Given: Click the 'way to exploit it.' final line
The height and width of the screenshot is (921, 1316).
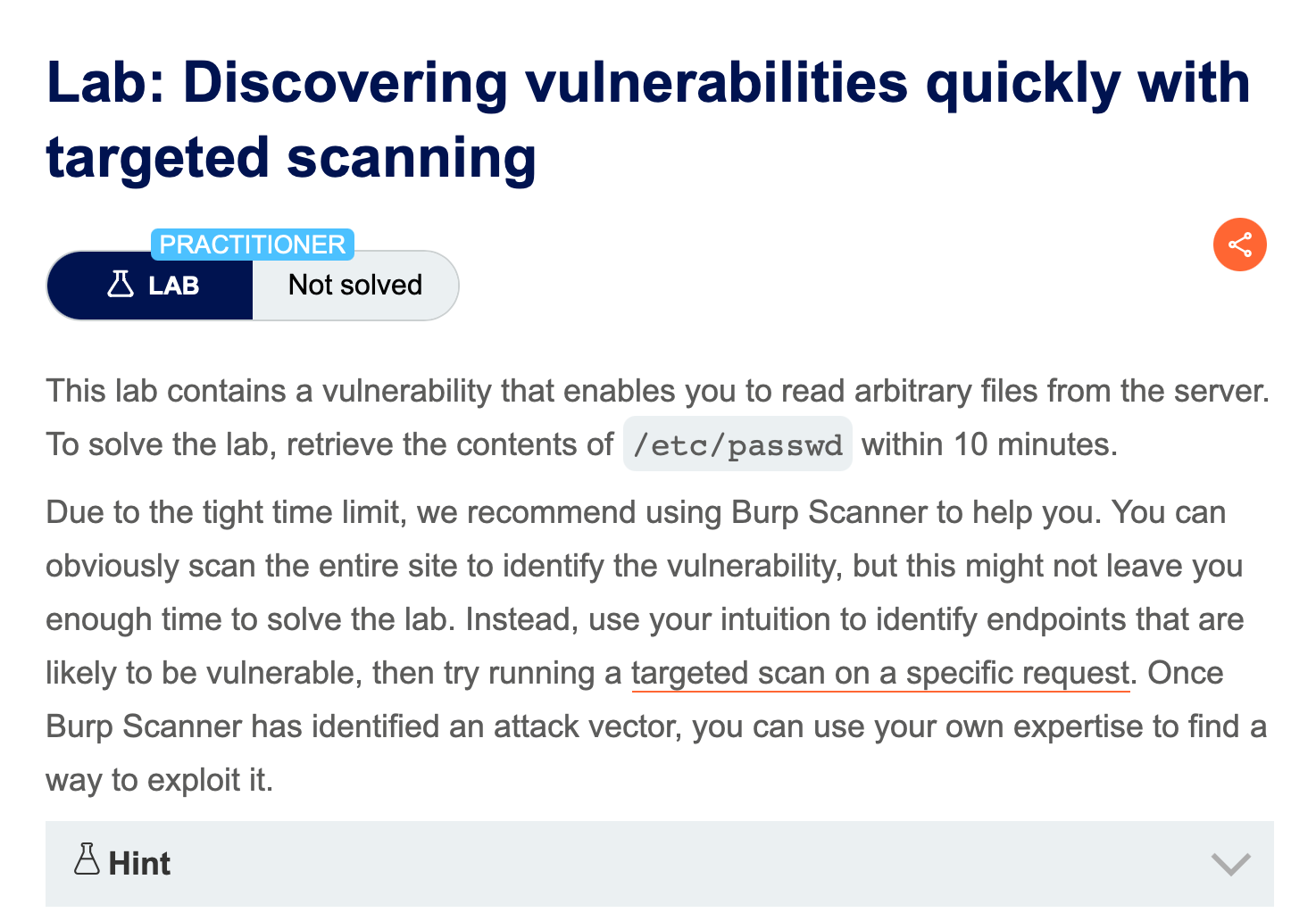Looking at the screenshot, I should [x=160, y=780].
